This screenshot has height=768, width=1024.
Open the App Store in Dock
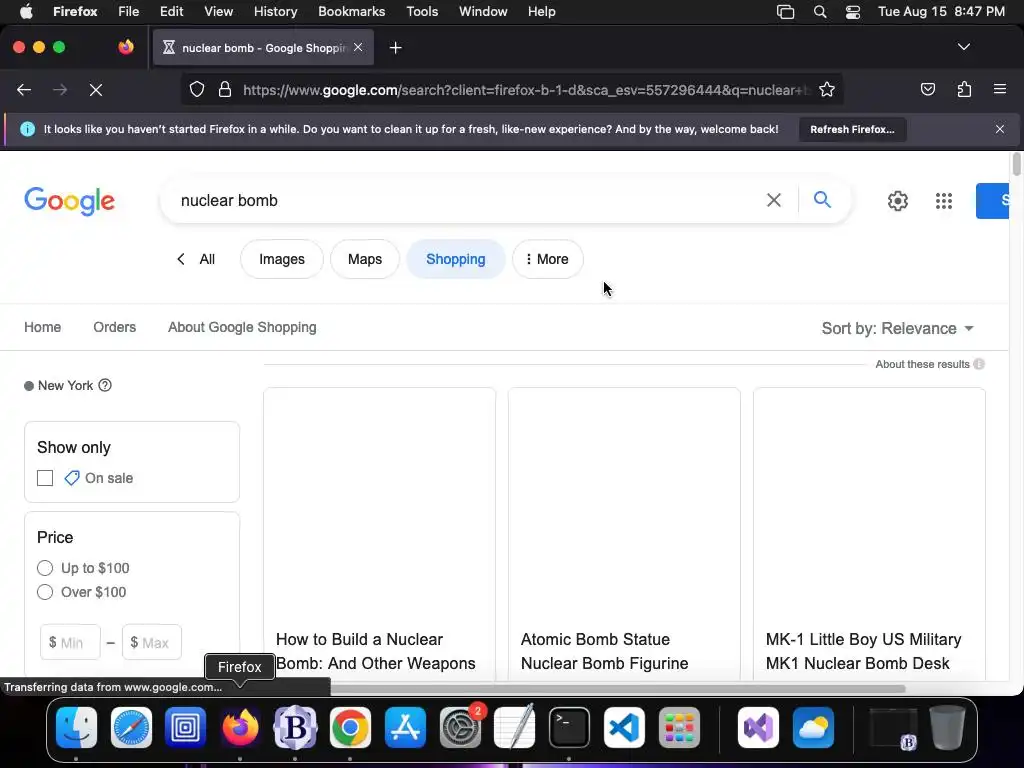405,728
